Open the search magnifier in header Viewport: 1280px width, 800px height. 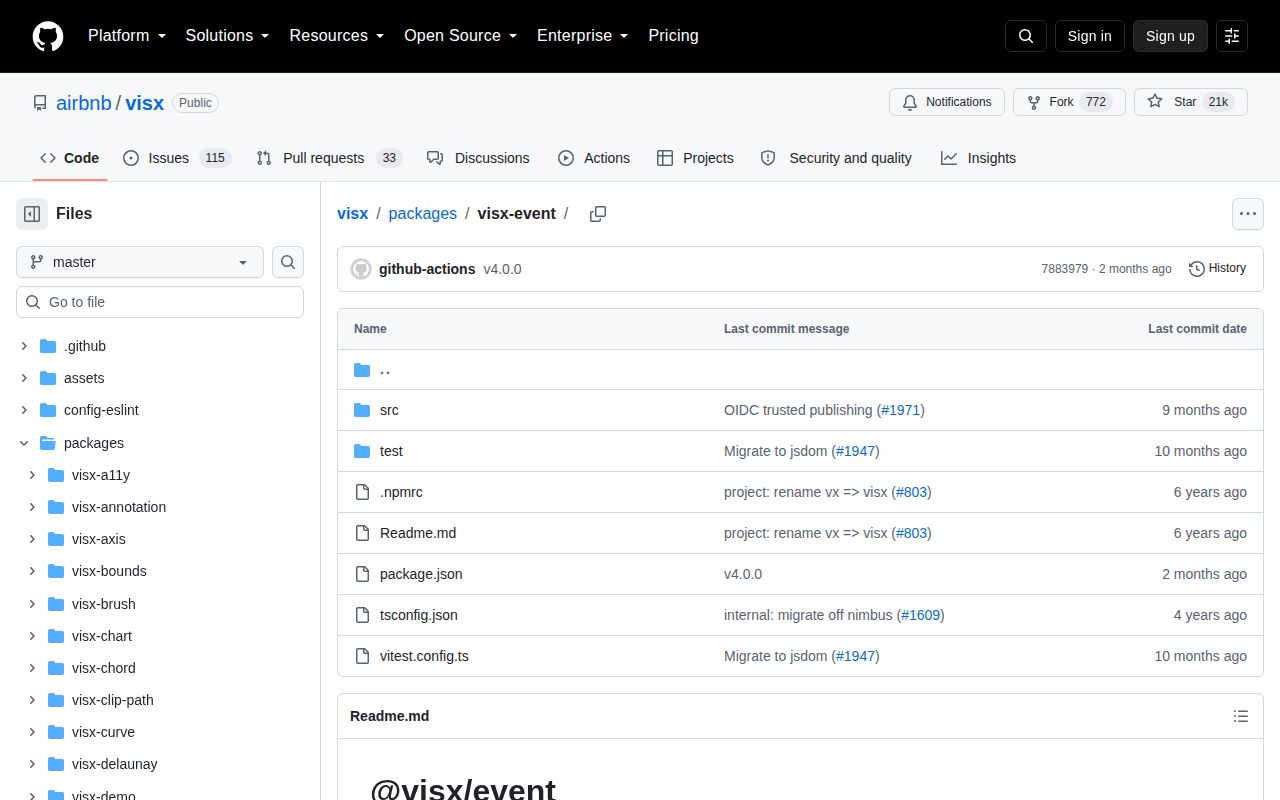[1026, 36]
